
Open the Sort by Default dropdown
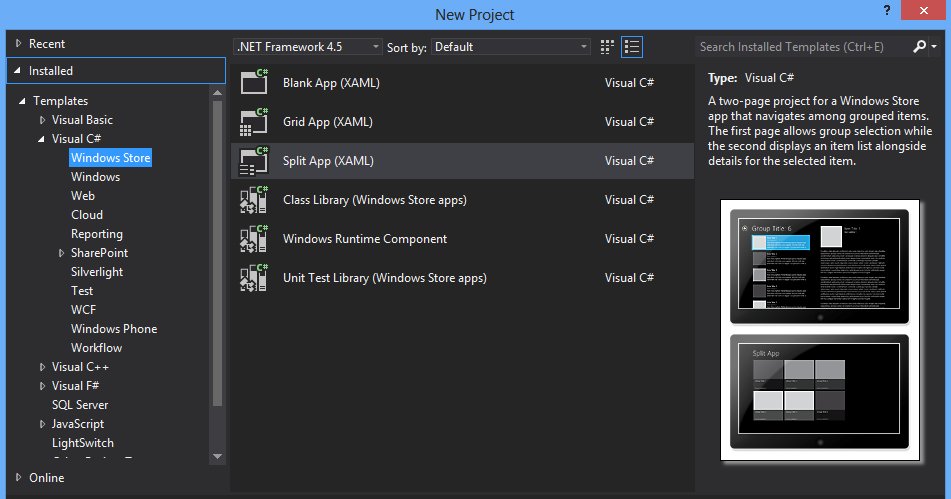pyautogui.click(x=511, y=47)
